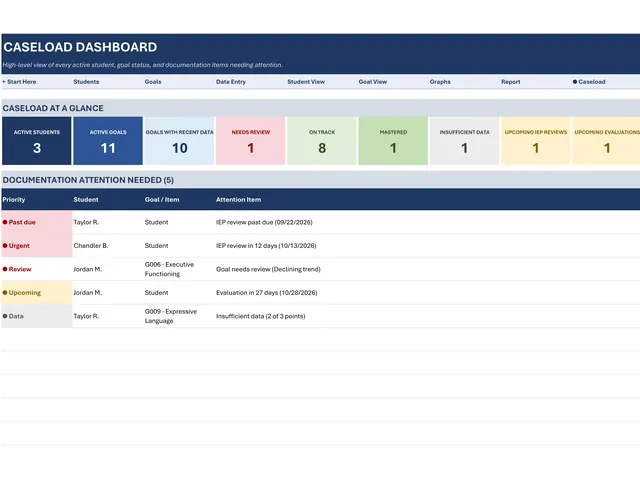Viewport: 640px width, 480px height.
Task: Click 'IEP review past due (09/22/2026)'
Action: coord(264,222)
